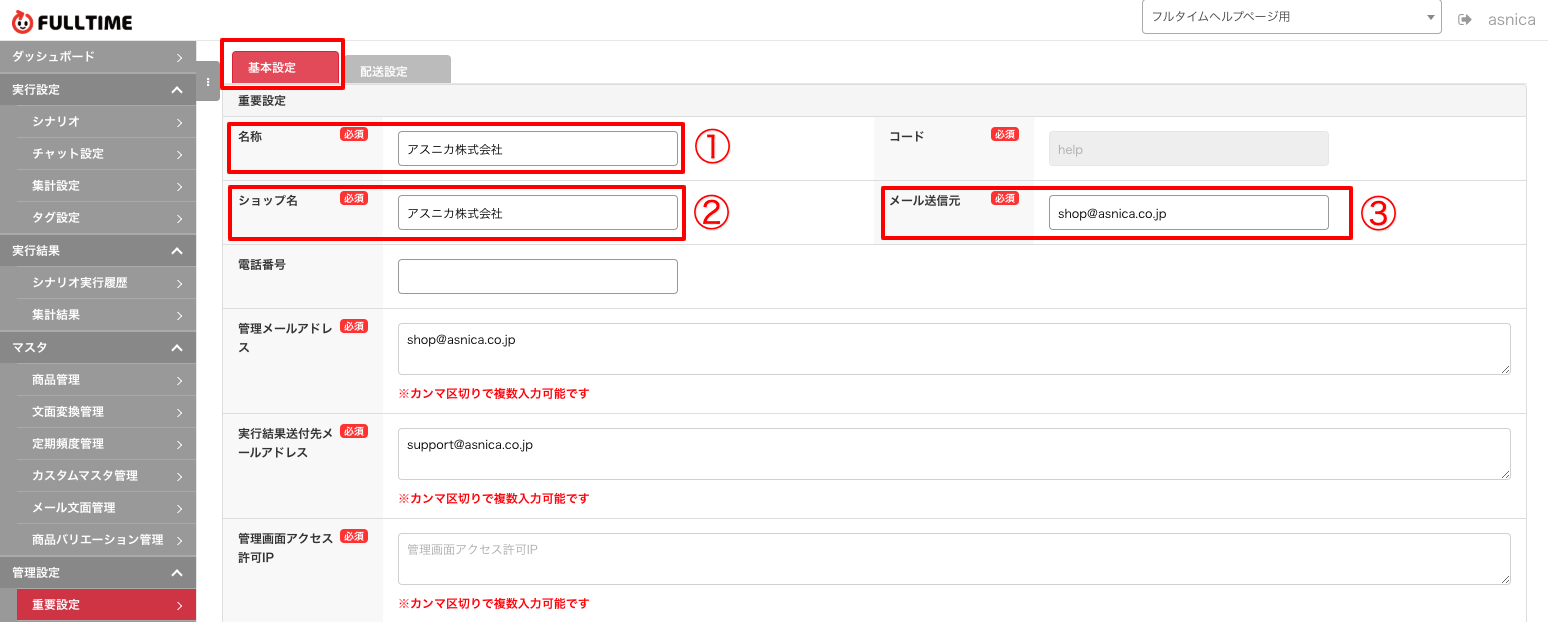This screenshot has width=1548, height=622.
Task: Collapse the マスタ sidebar section
Action: point(98,348)
